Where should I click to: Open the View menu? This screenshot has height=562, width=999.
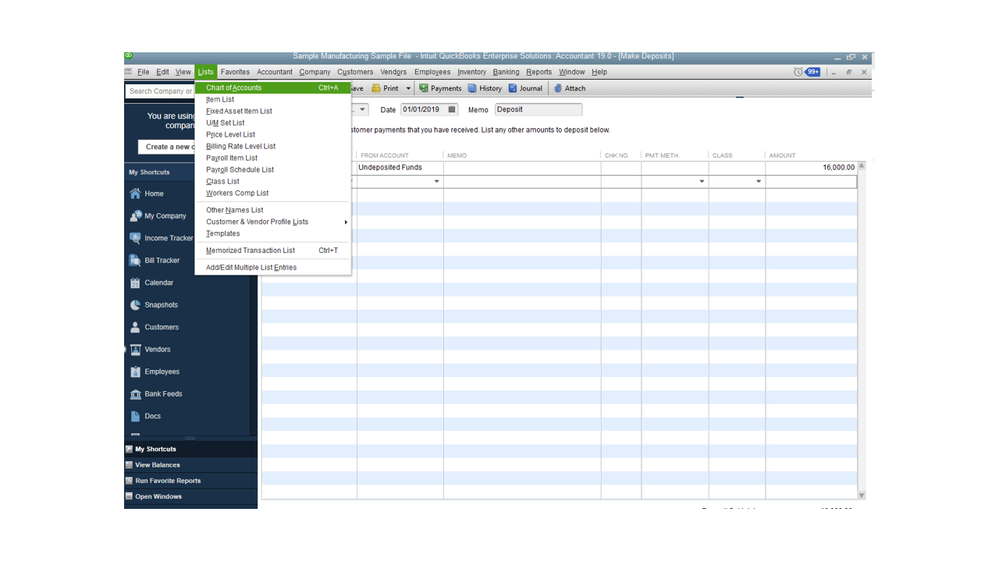pos(183,72)
